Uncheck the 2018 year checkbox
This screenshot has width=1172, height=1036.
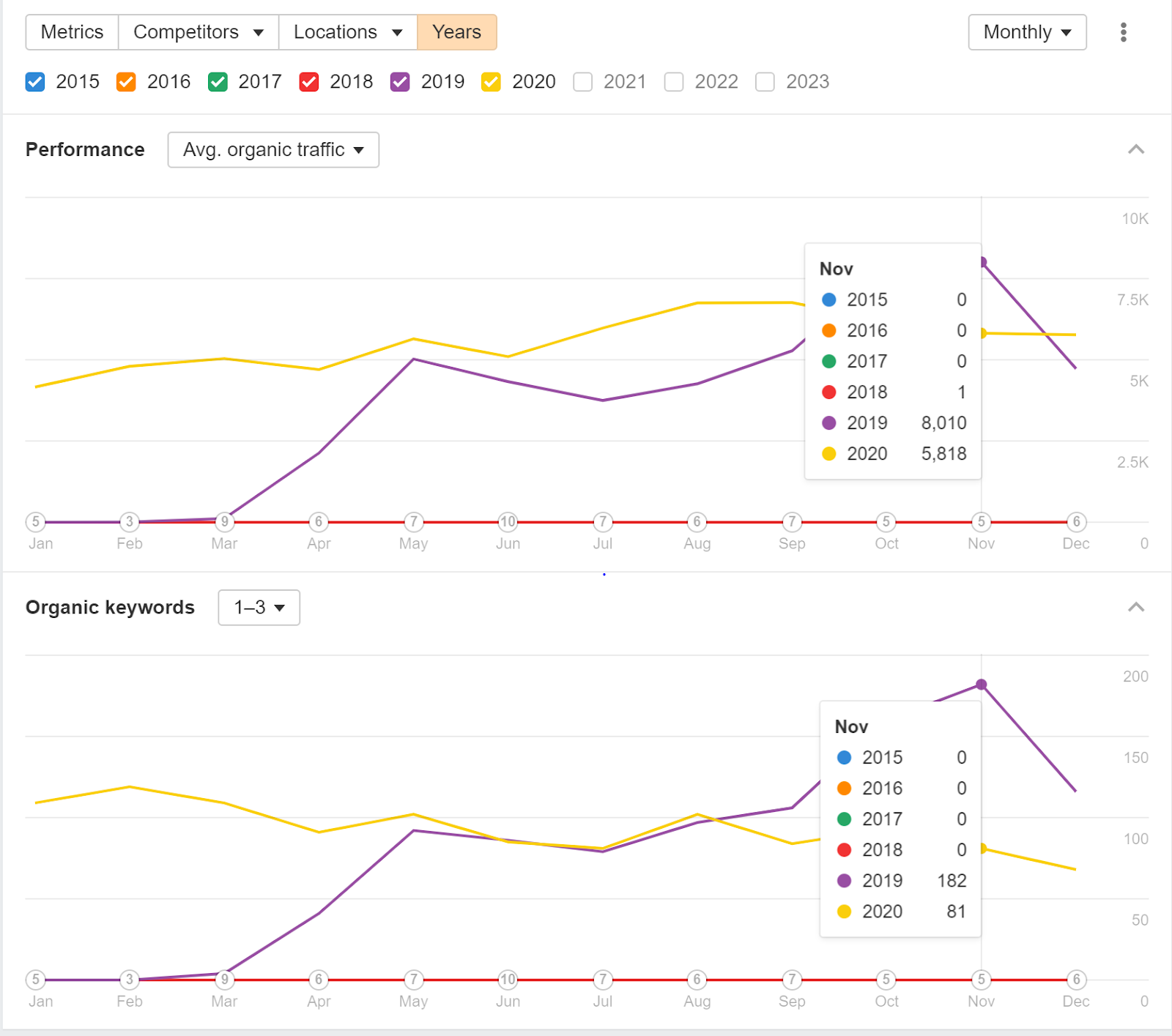[309, 82]
